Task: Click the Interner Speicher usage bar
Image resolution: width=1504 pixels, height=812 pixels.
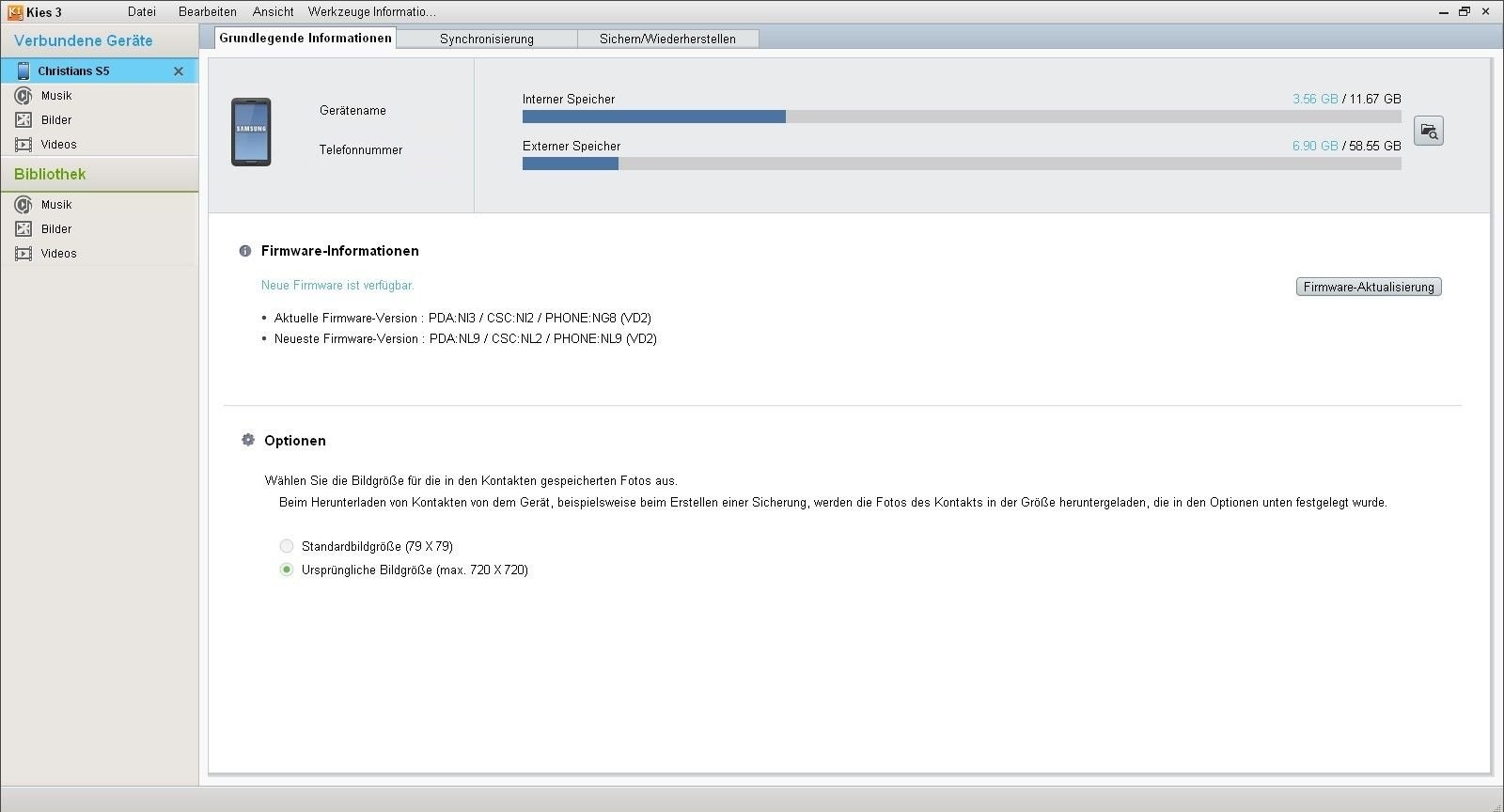Action: (x=962, y=117)
